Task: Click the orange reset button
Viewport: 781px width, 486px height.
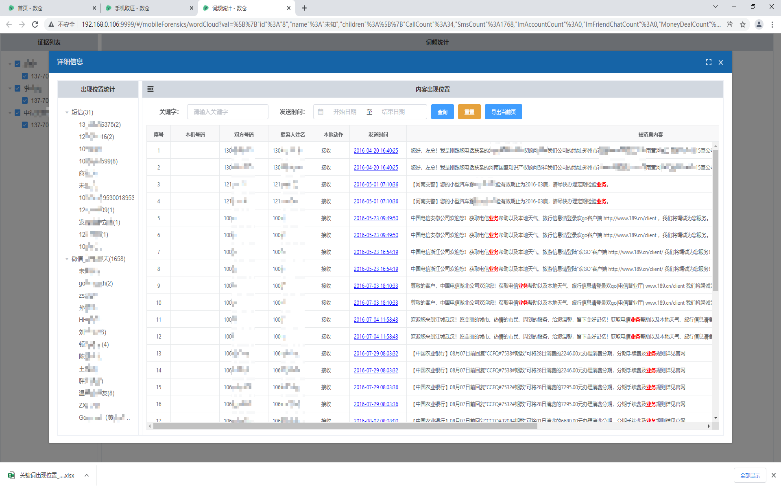Action: click(469, 112)
